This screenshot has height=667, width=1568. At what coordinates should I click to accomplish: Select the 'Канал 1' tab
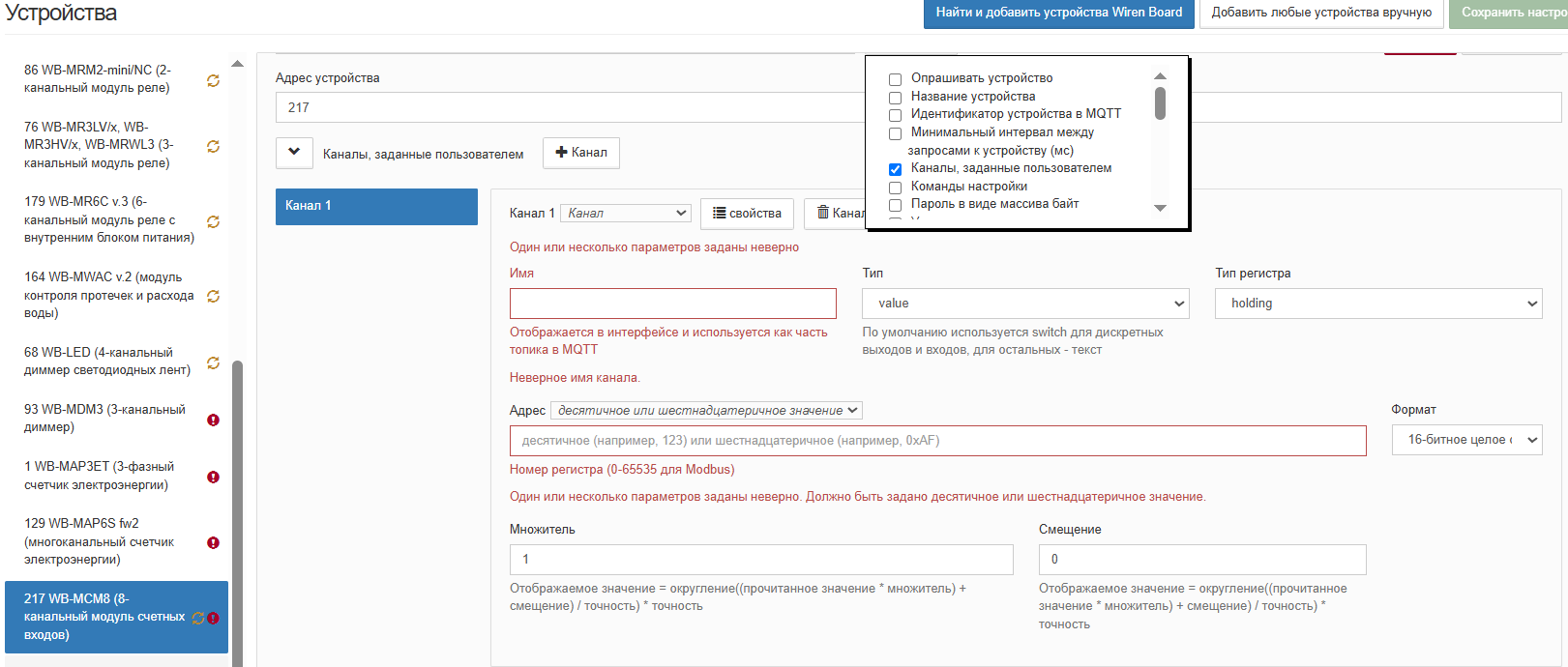click(x=376, y=206)
